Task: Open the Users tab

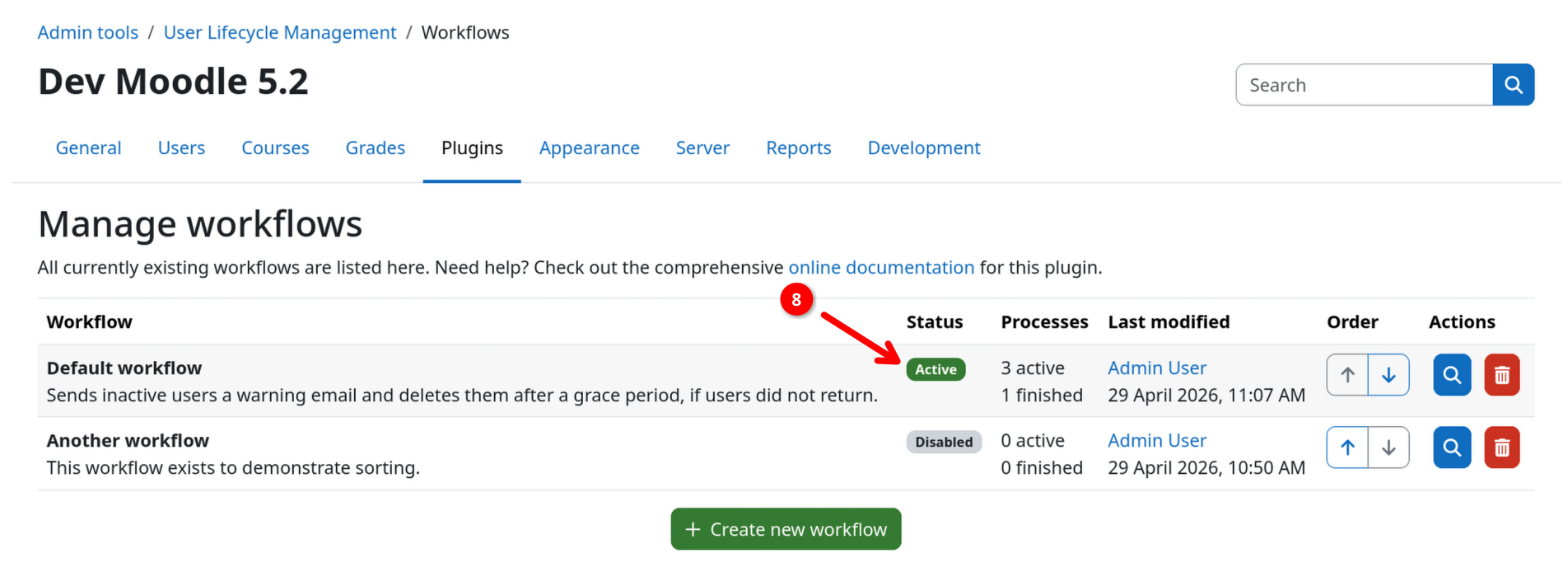Action: [x=181, y=148]
